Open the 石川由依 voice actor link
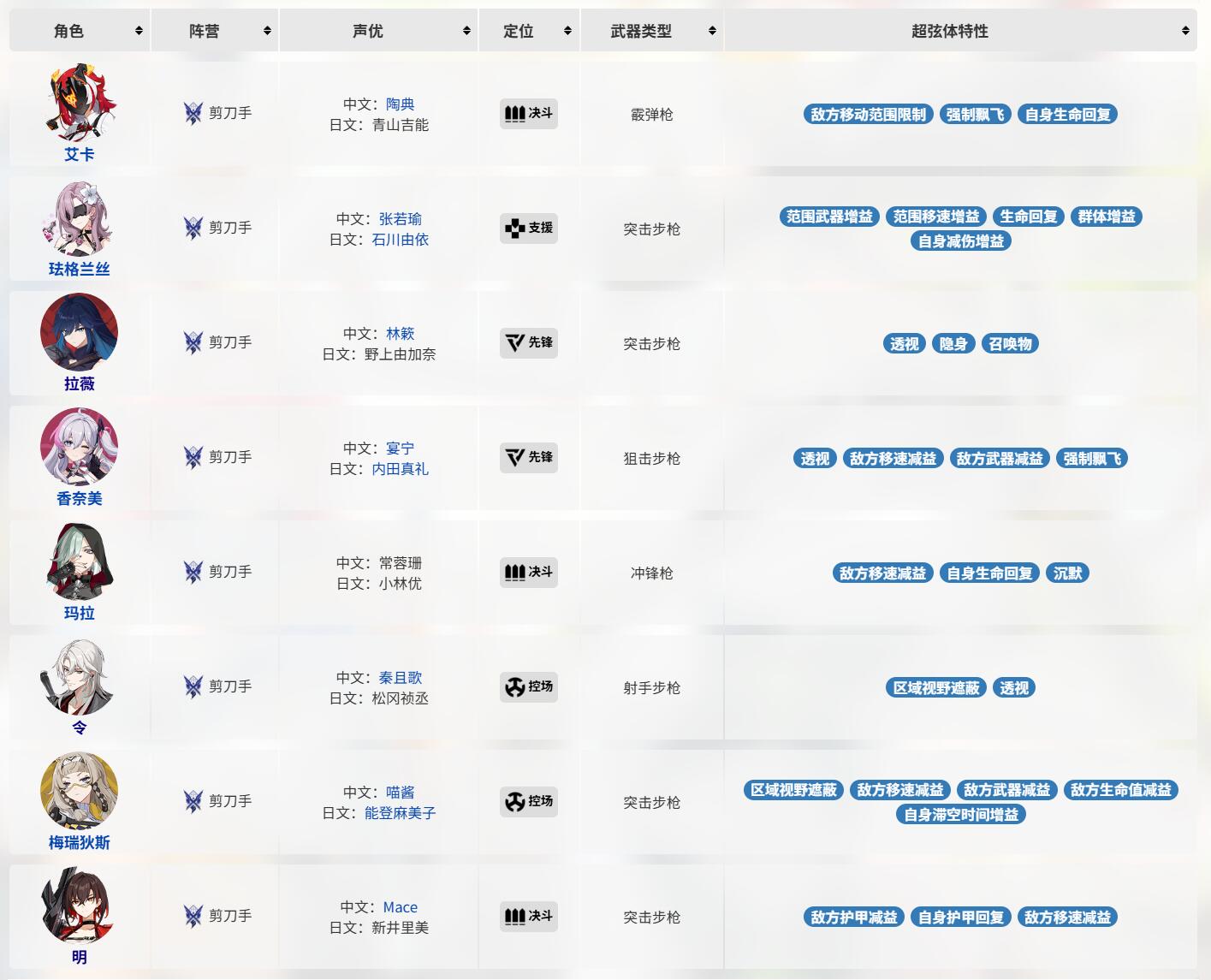This screenshot has height=980, width=1211. click(400, 240)
